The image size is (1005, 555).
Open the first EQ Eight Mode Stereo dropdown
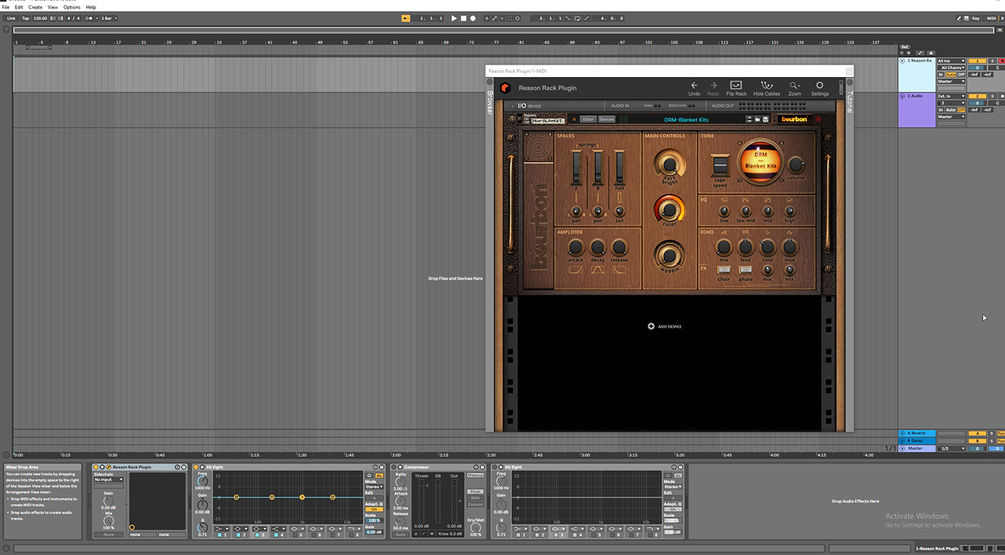(374, 486)
